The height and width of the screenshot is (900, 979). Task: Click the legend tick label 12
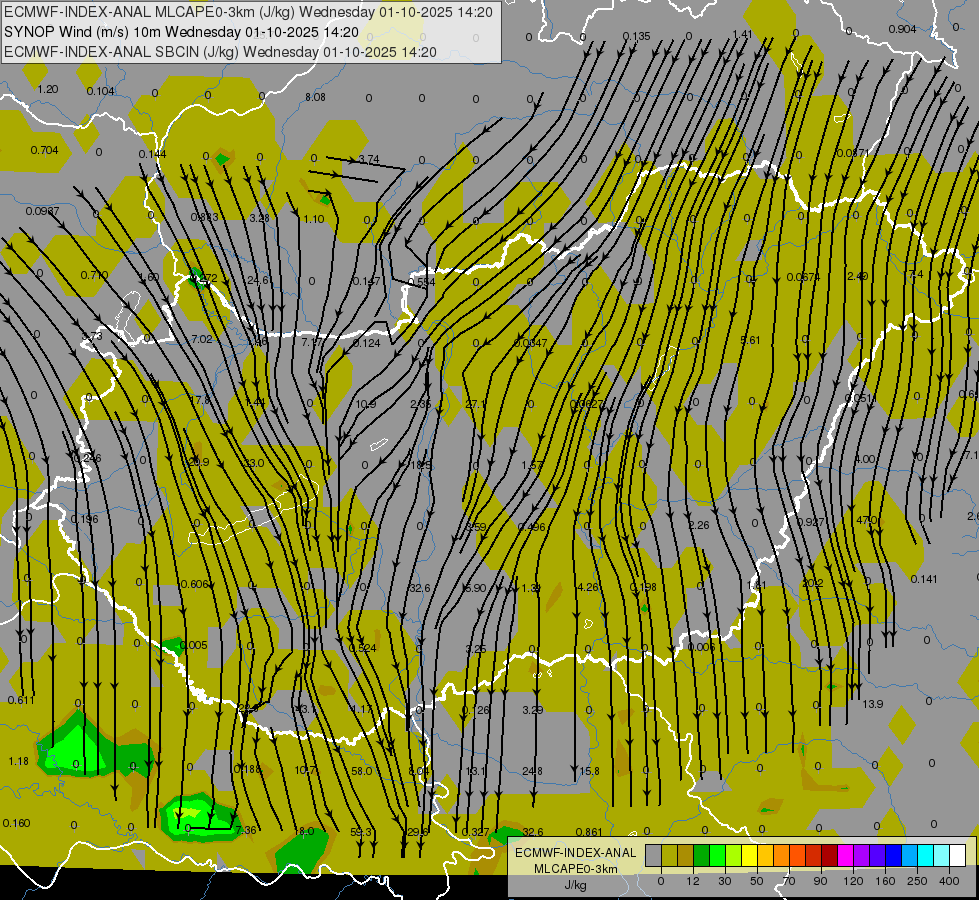click(x=692, y=881)
